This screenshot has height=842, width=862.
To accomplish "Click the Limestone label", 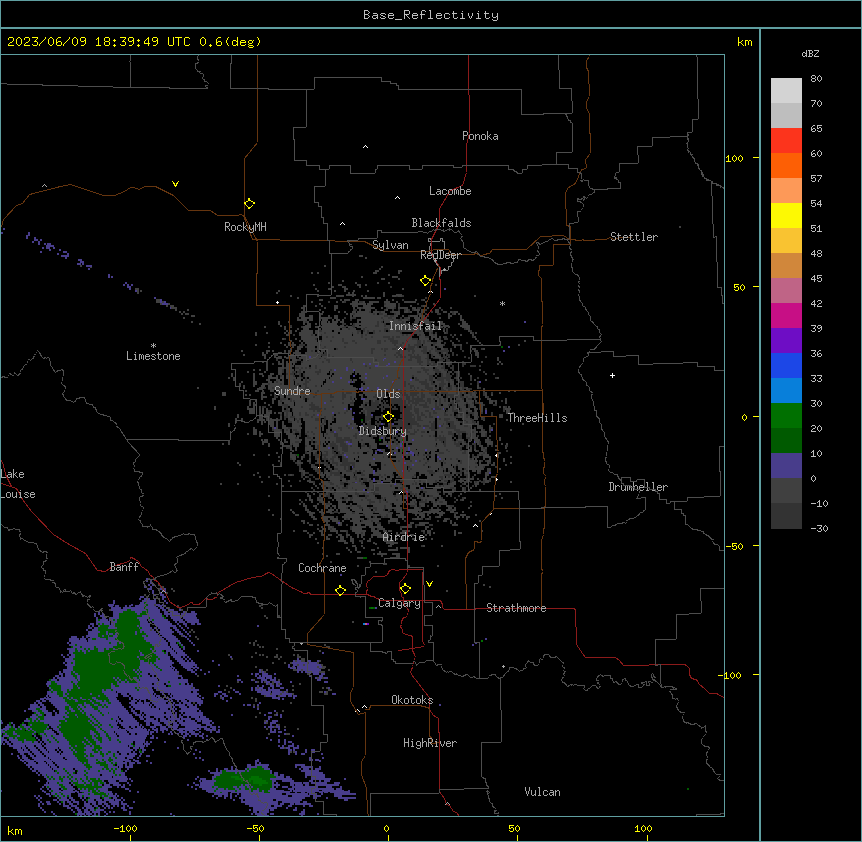I will (153, 356).
